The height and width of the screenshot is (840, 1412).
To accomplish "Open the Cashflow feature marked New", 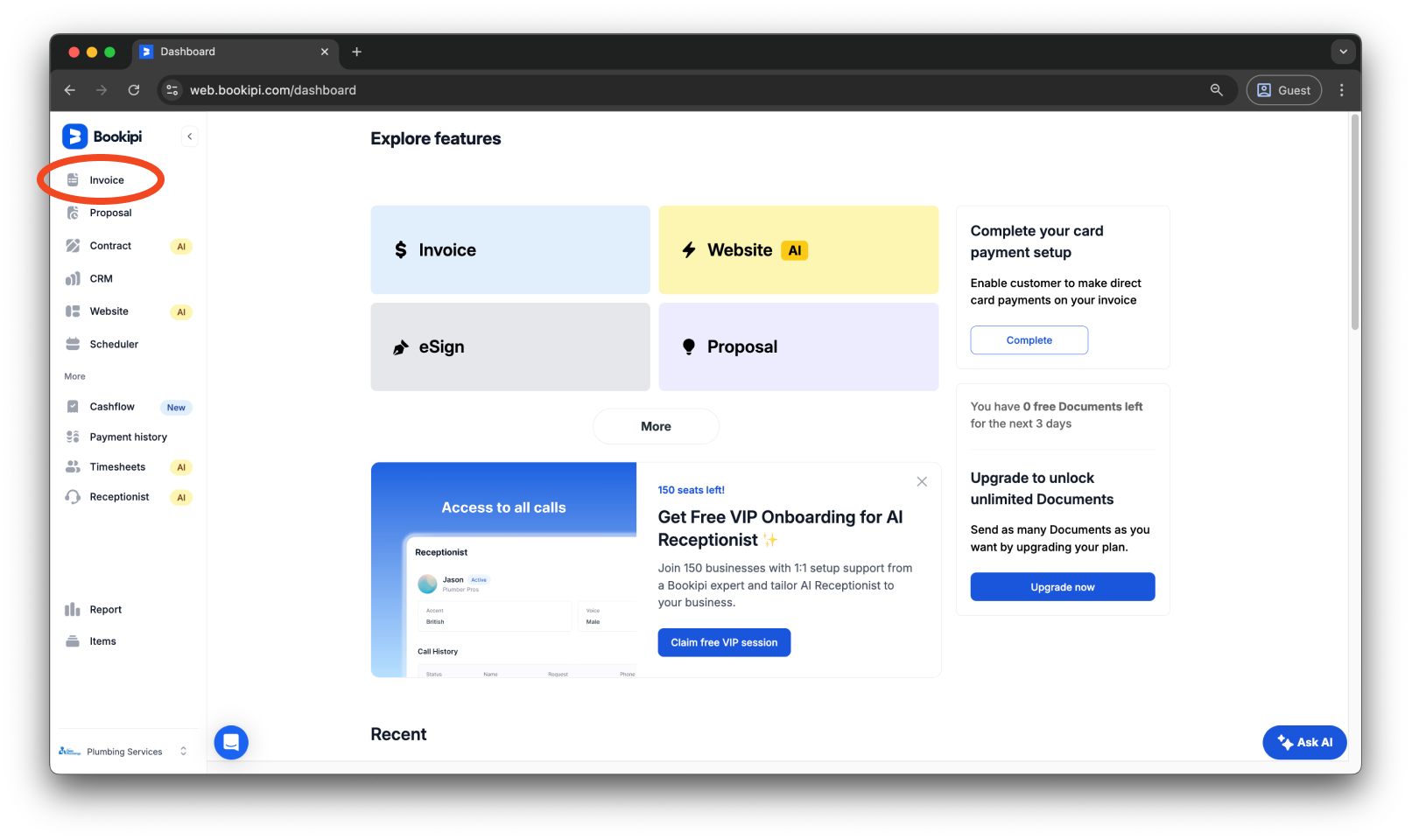I will (x=112, y=406).
